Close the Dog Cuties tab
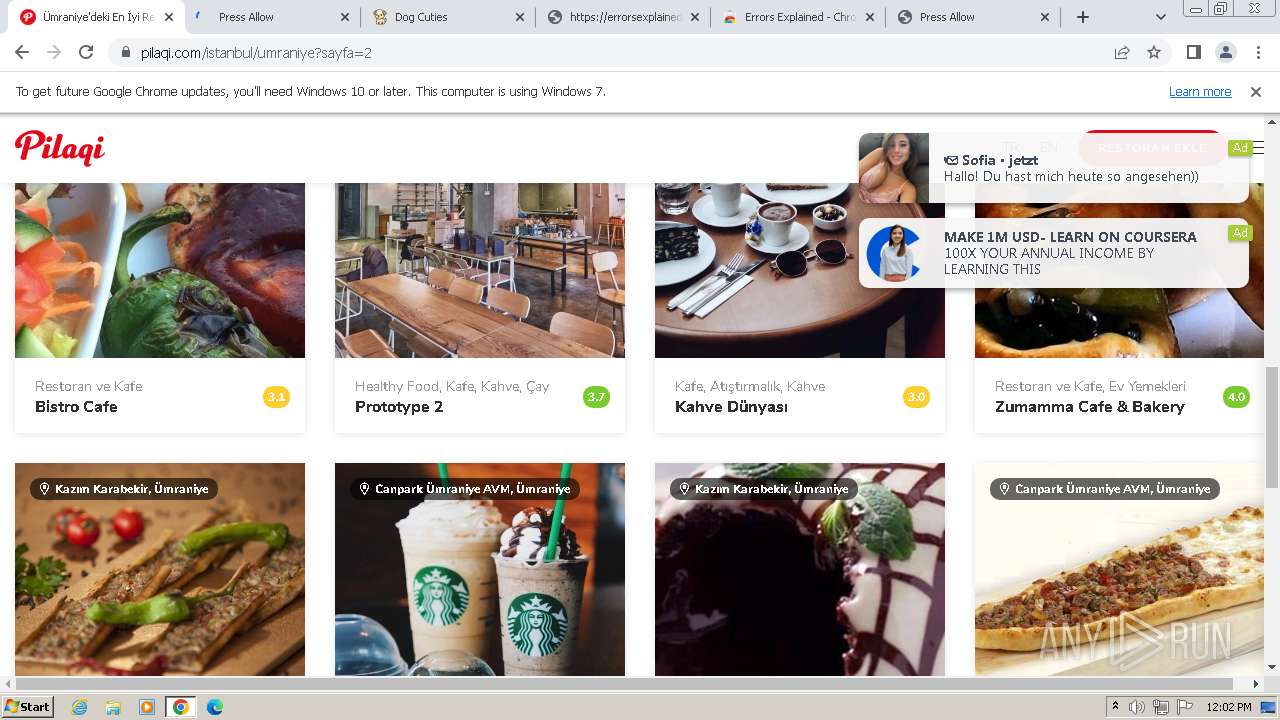Image resolution: width=1280 pixels, height=720 pixels. [x=520, y=17]
